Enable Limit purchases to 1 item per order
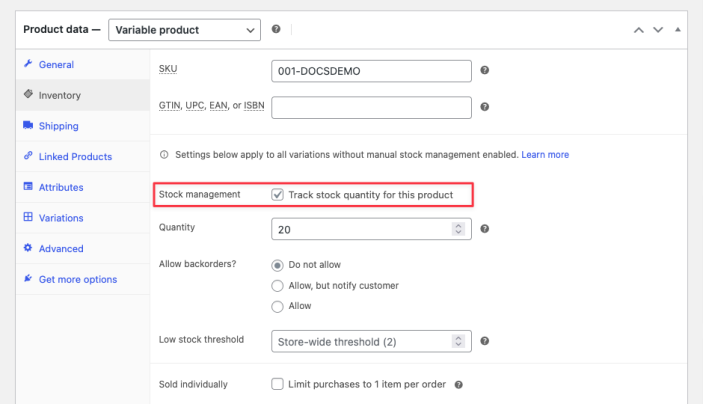The height and width of the screenshot is (404, 703). click(x=278, y=384)
